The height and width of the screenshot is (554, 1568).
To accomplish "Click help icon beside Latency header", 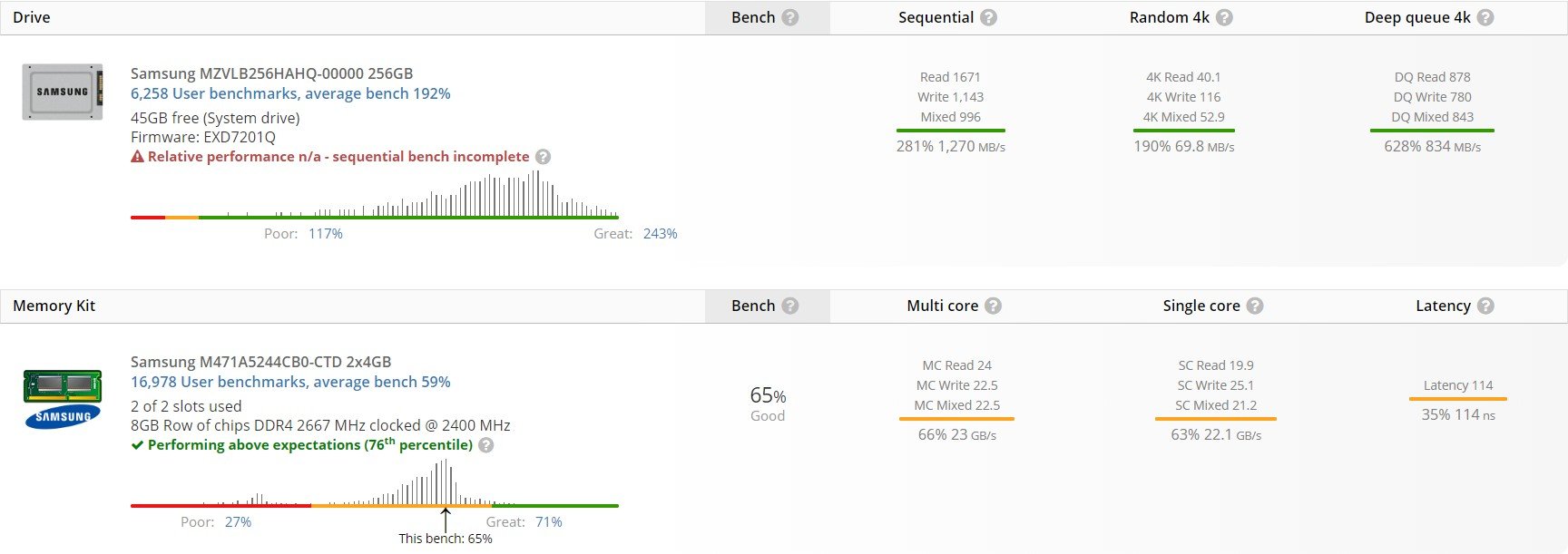I will point(1485,306).
